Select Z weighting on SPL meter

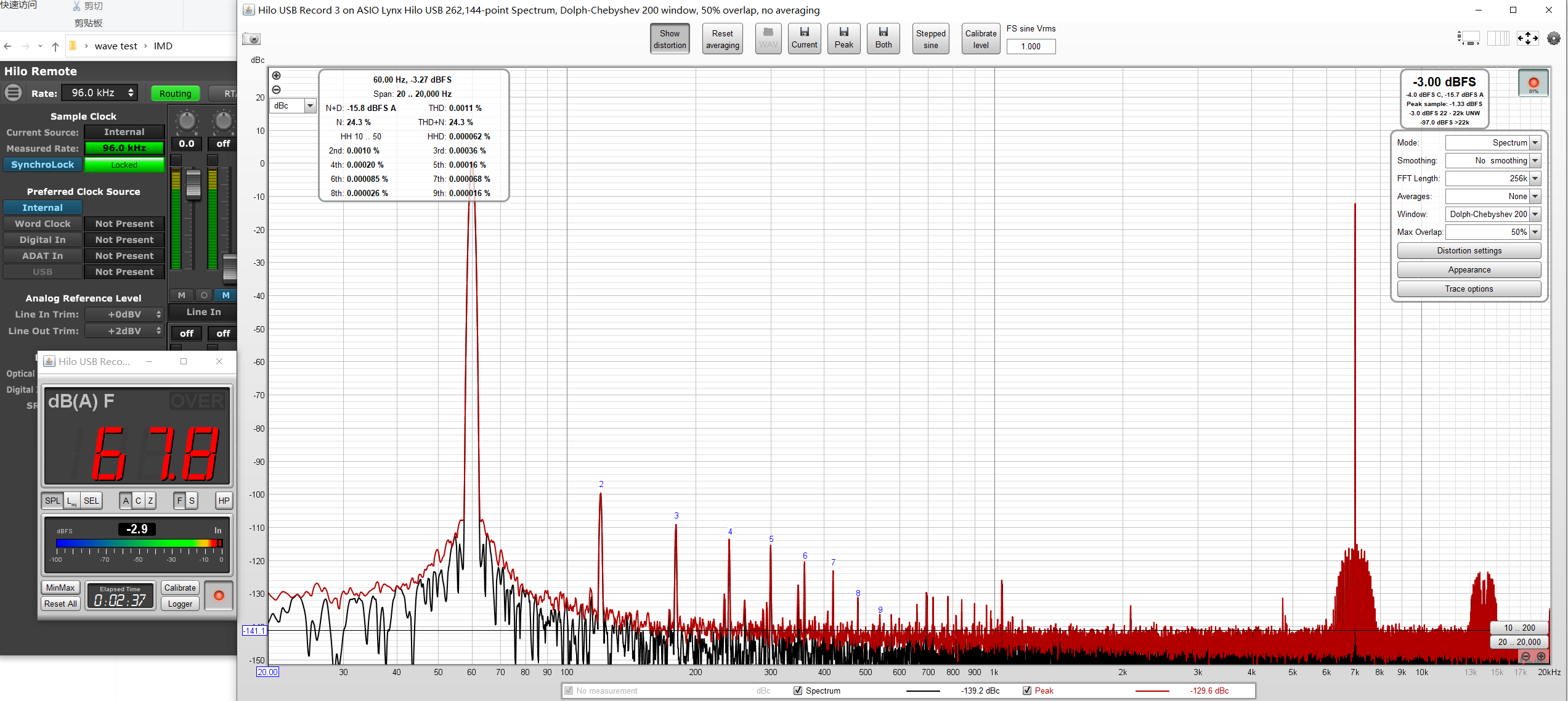[150, 501]
